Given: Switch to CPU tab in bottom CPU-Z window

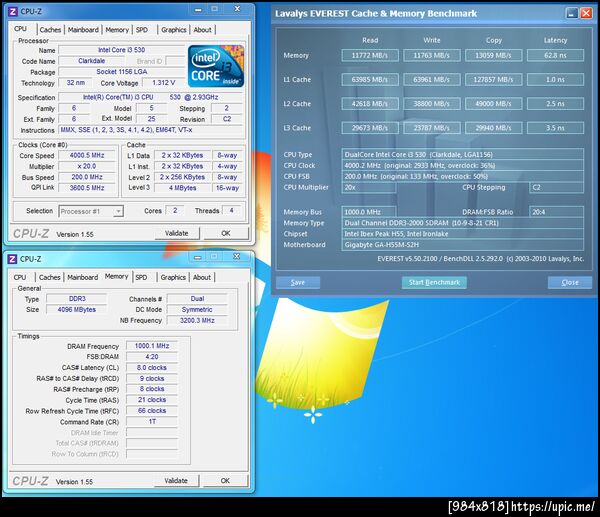Looking at the screenshot, I should coord(20,277).
